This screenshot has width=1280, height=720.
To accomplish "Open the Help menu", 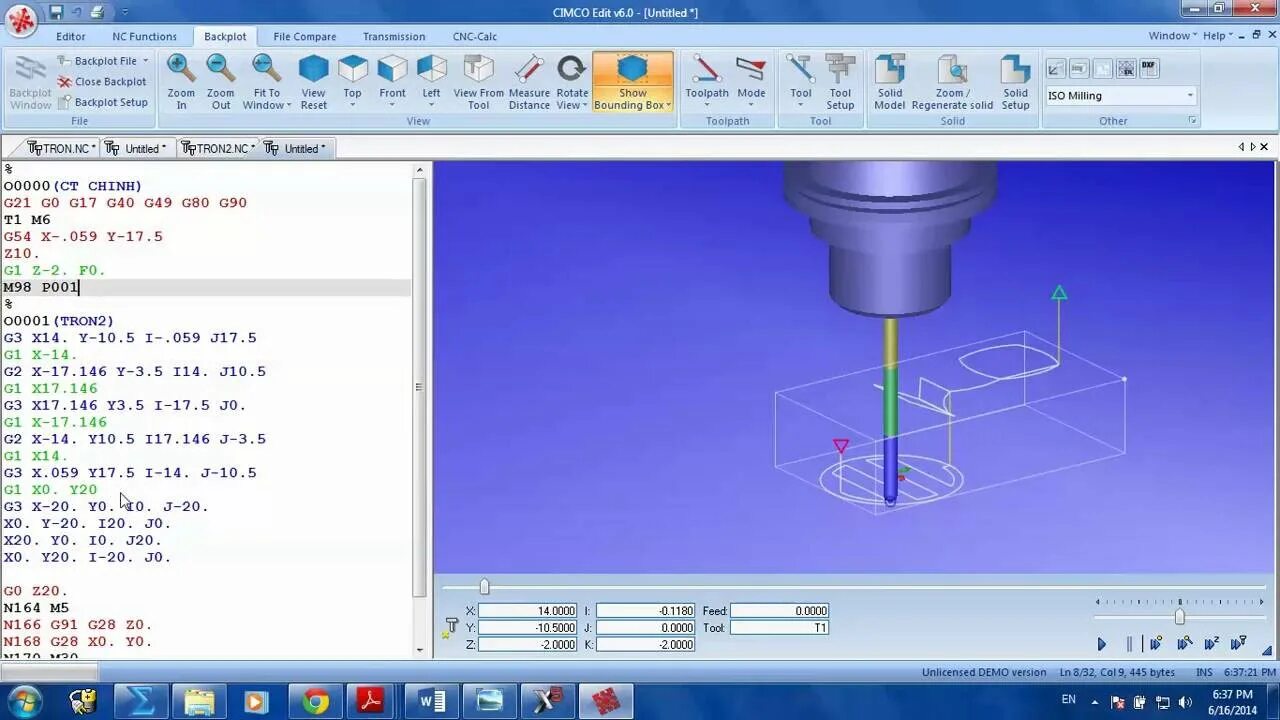I will (1219, 36).
